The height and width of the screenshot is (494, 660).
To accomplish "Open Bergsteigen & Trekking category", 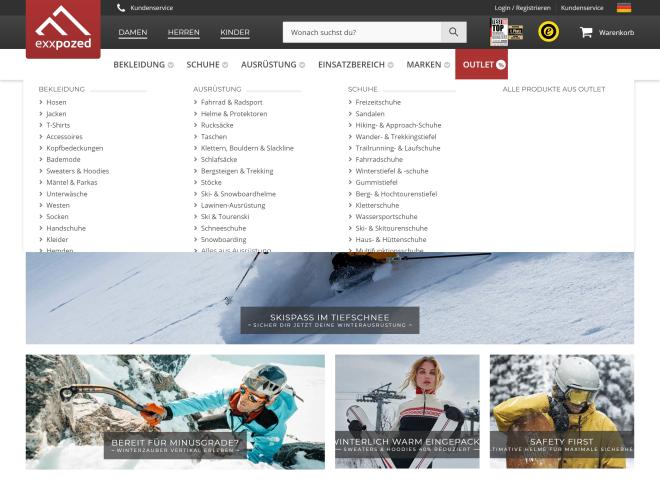I will [237, 171].
